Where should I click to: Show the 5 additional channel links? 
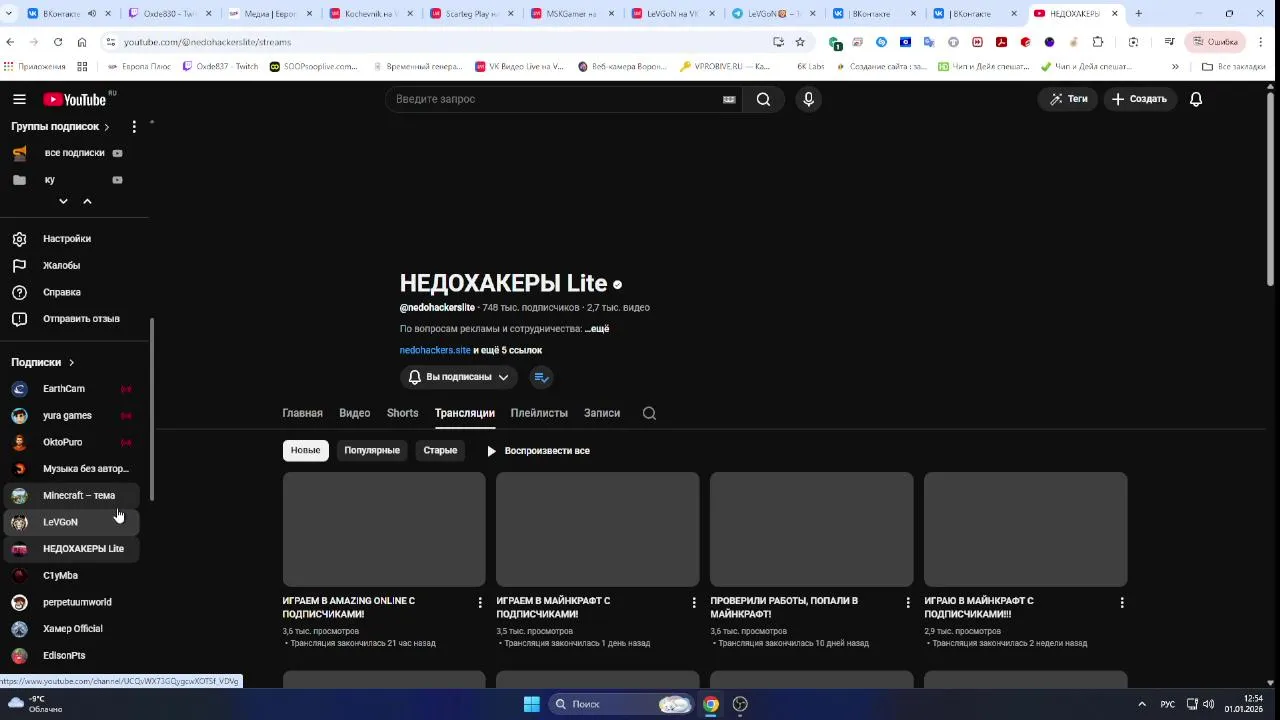[508, 350]
